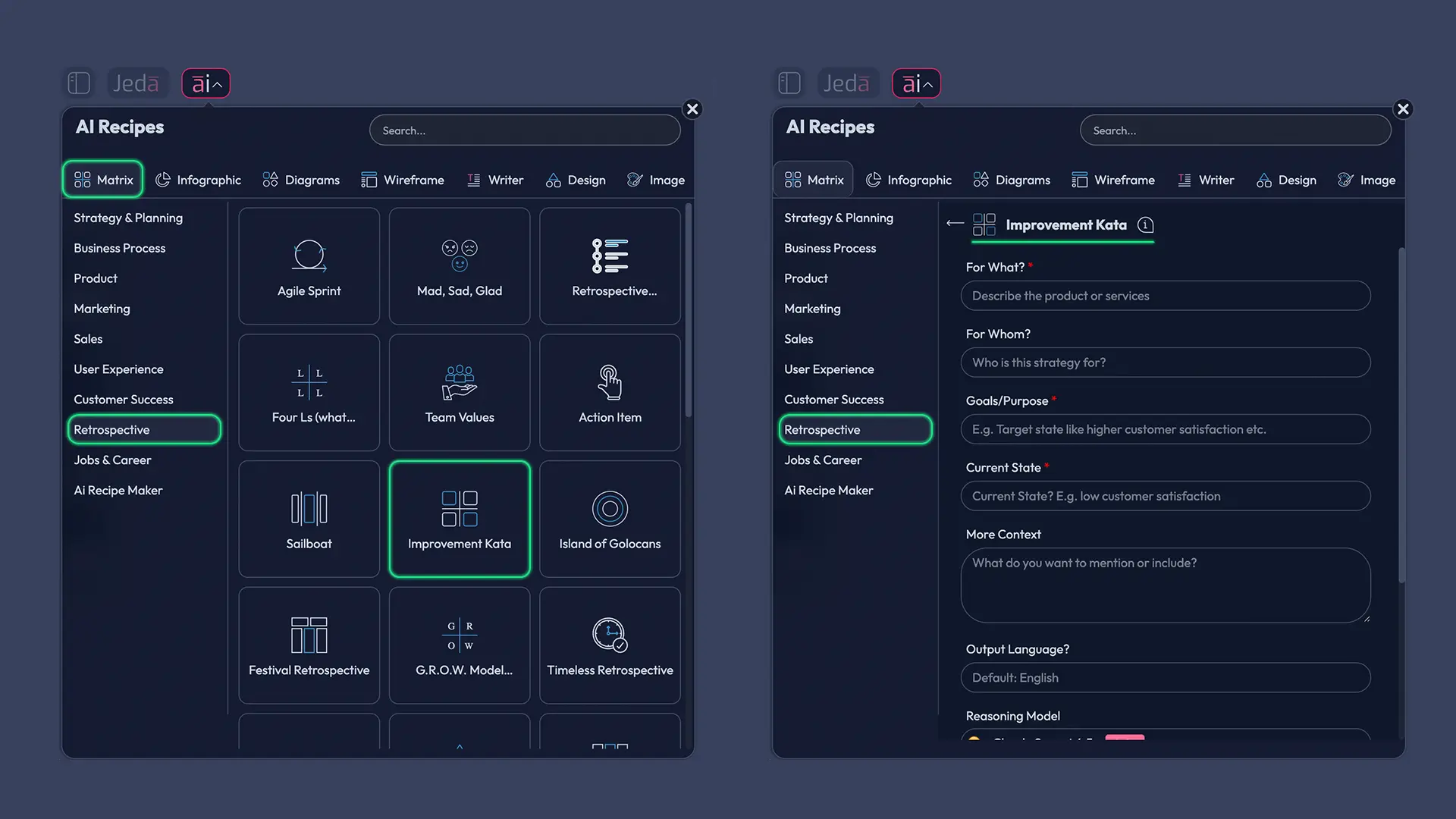Toggle the right window's sidebar panel icon
The height and width of the screenshot is (819, 1456).
(x=789, y=83)
